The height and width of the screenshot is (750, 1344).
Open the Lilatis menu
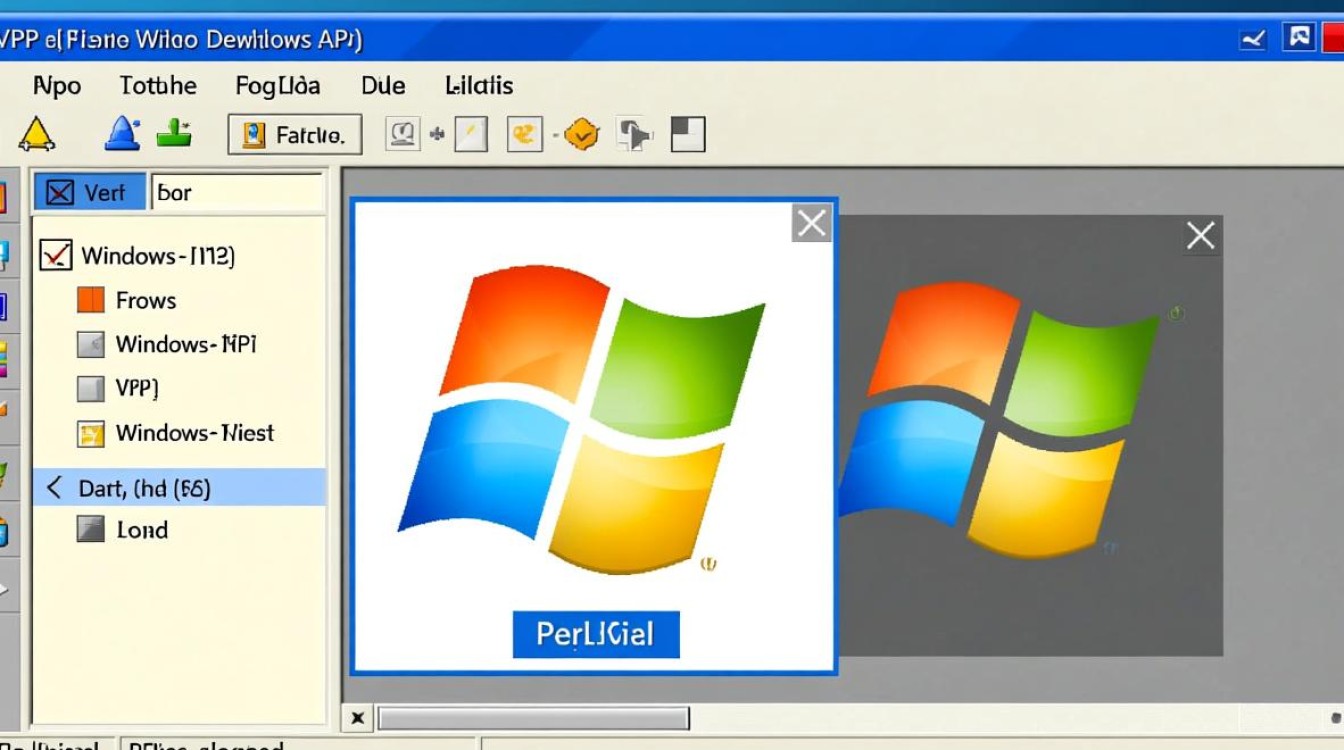(x=478, y=86)
